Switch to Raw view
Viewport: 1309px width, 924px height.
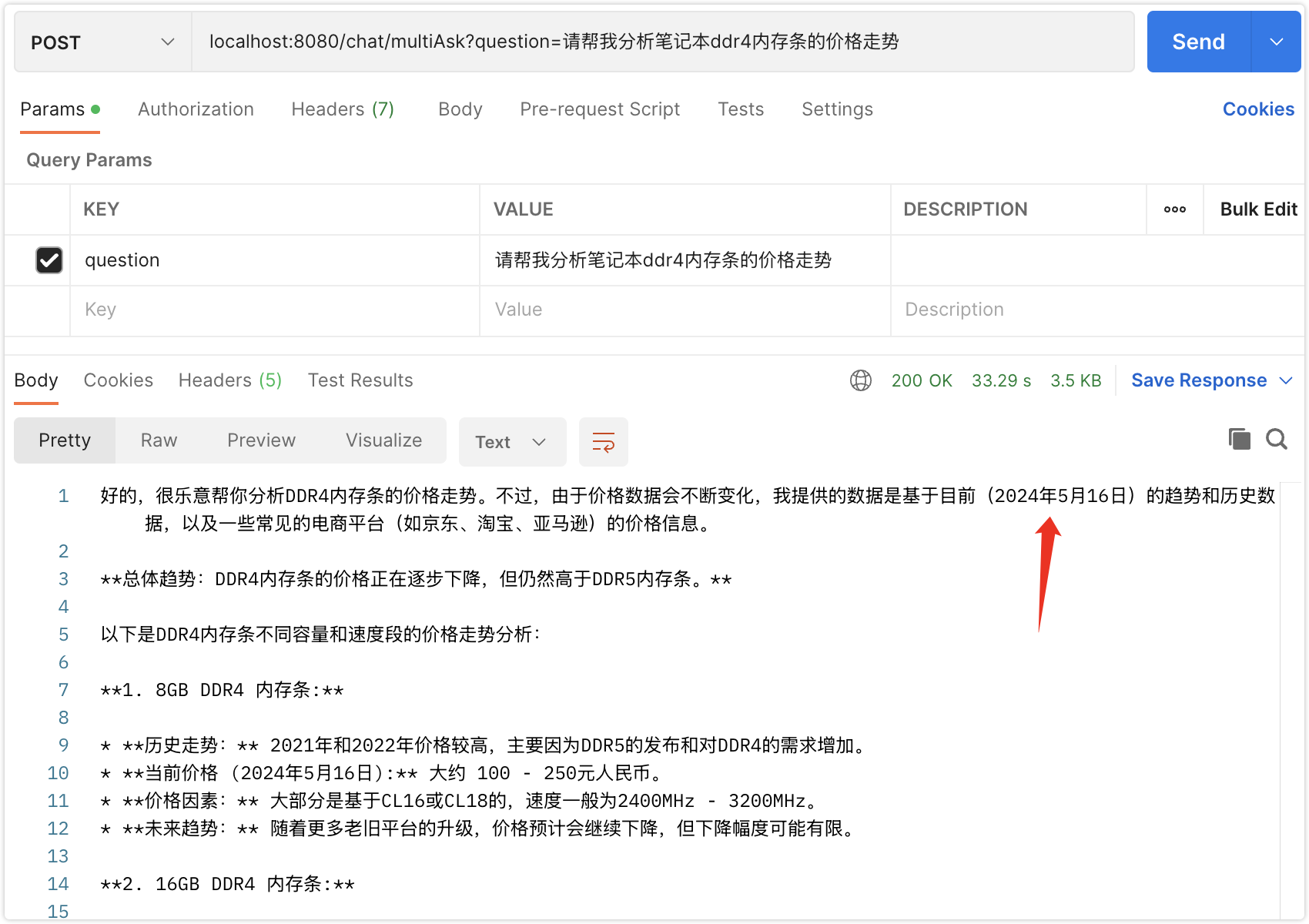coord(159,440)
